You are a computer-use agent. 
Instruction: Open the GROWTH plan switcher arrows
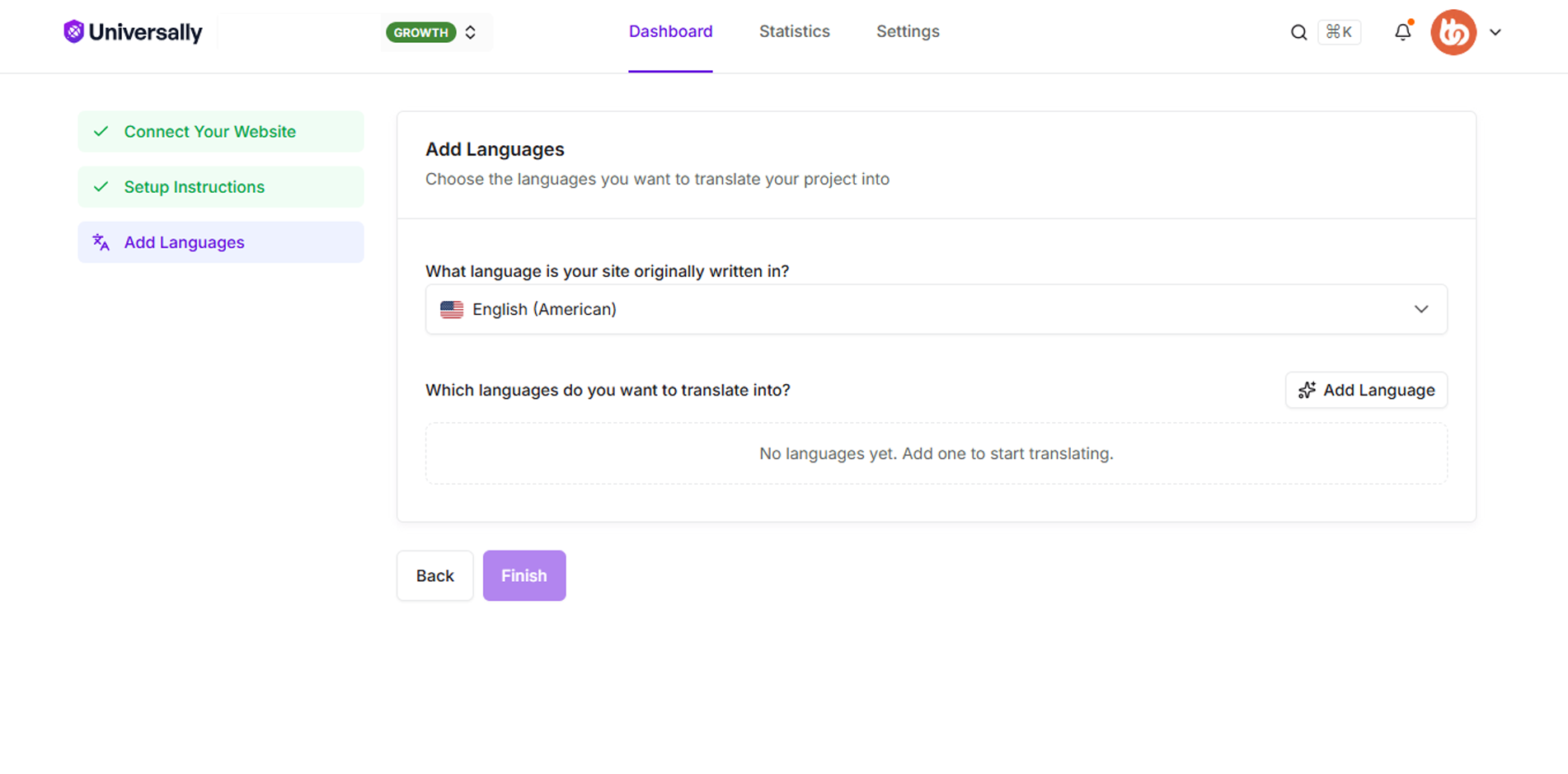tap(471, 32)
